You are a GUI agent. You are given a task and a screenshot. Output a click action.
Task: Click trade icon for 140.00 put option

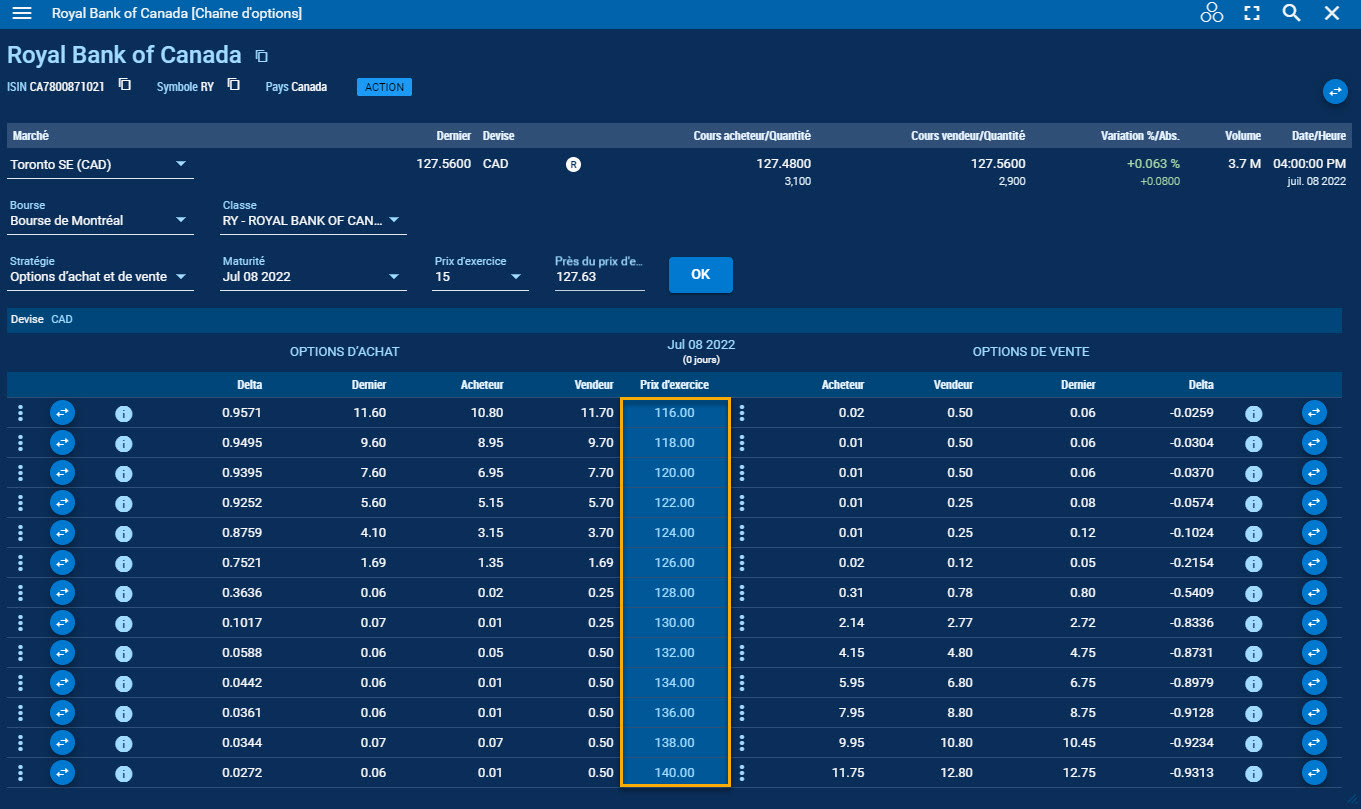tap(1314, 773)
